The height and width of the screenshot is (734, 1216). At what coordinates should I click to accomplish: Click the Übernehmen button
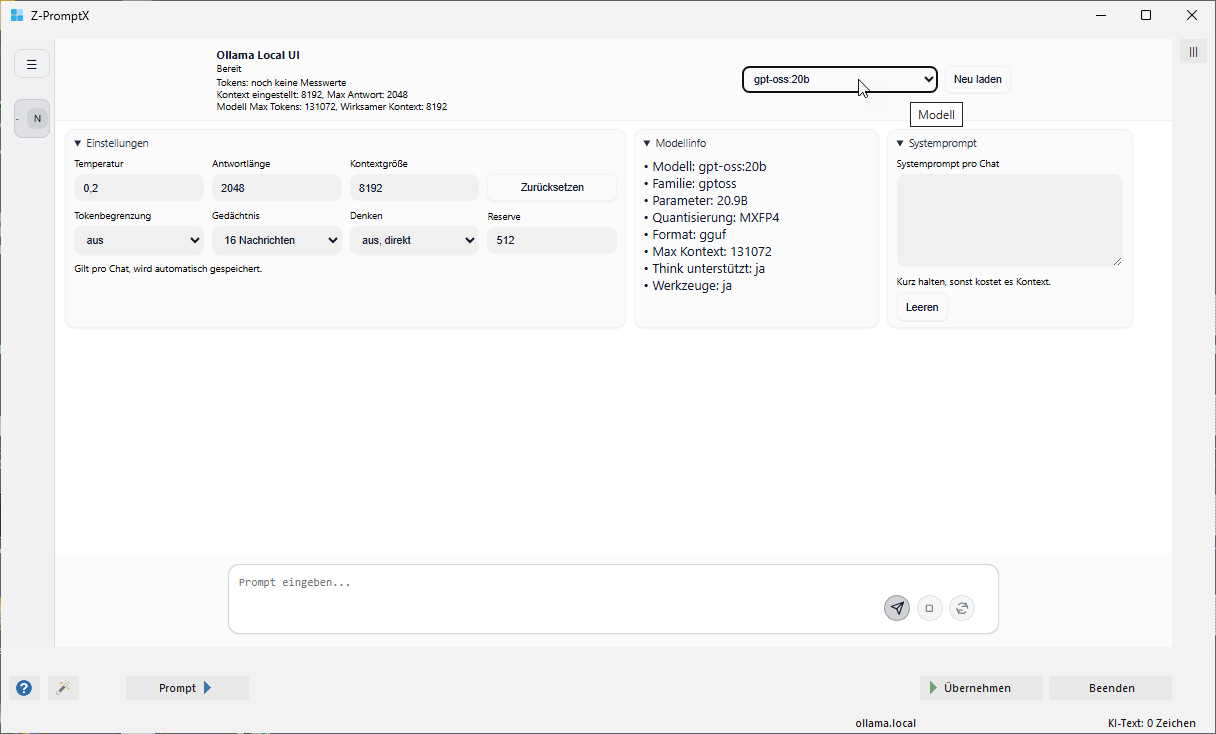pyautogui.click(x=980, y=688)
